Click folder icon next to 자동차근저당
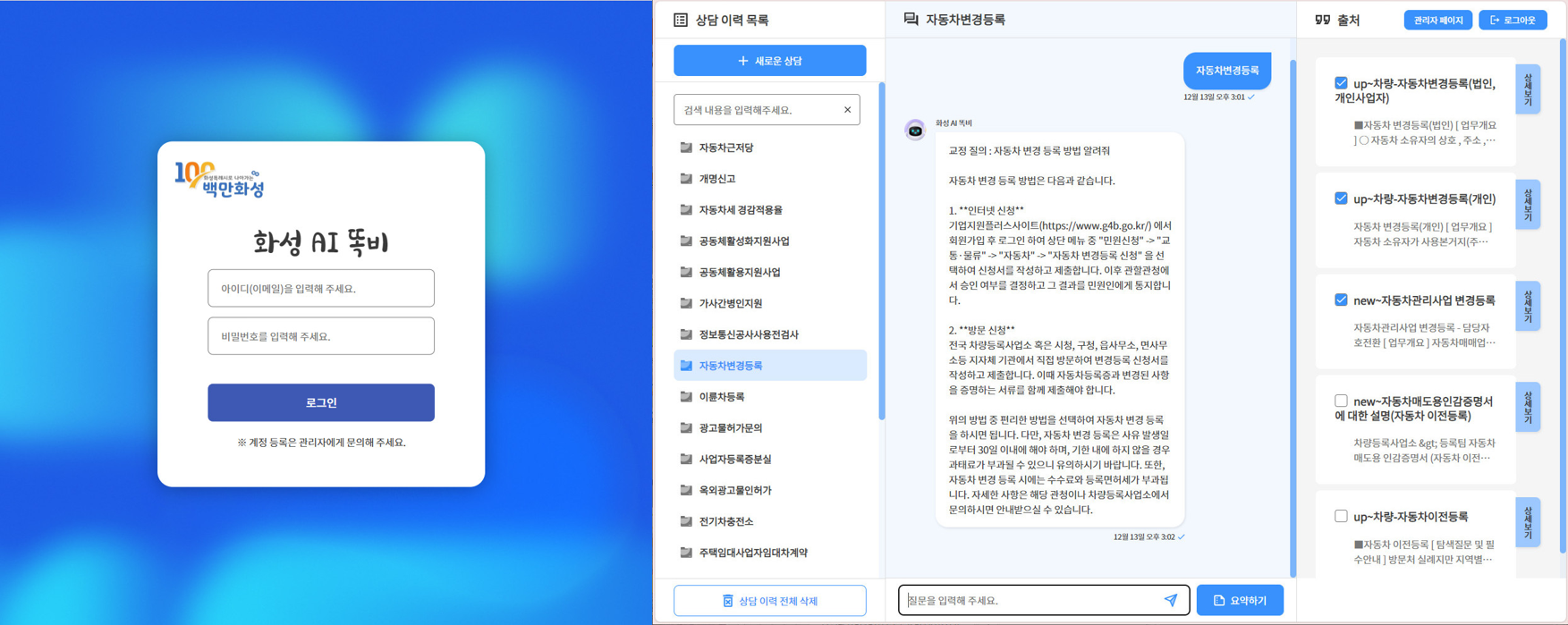1568x625 pixels. 686,148
